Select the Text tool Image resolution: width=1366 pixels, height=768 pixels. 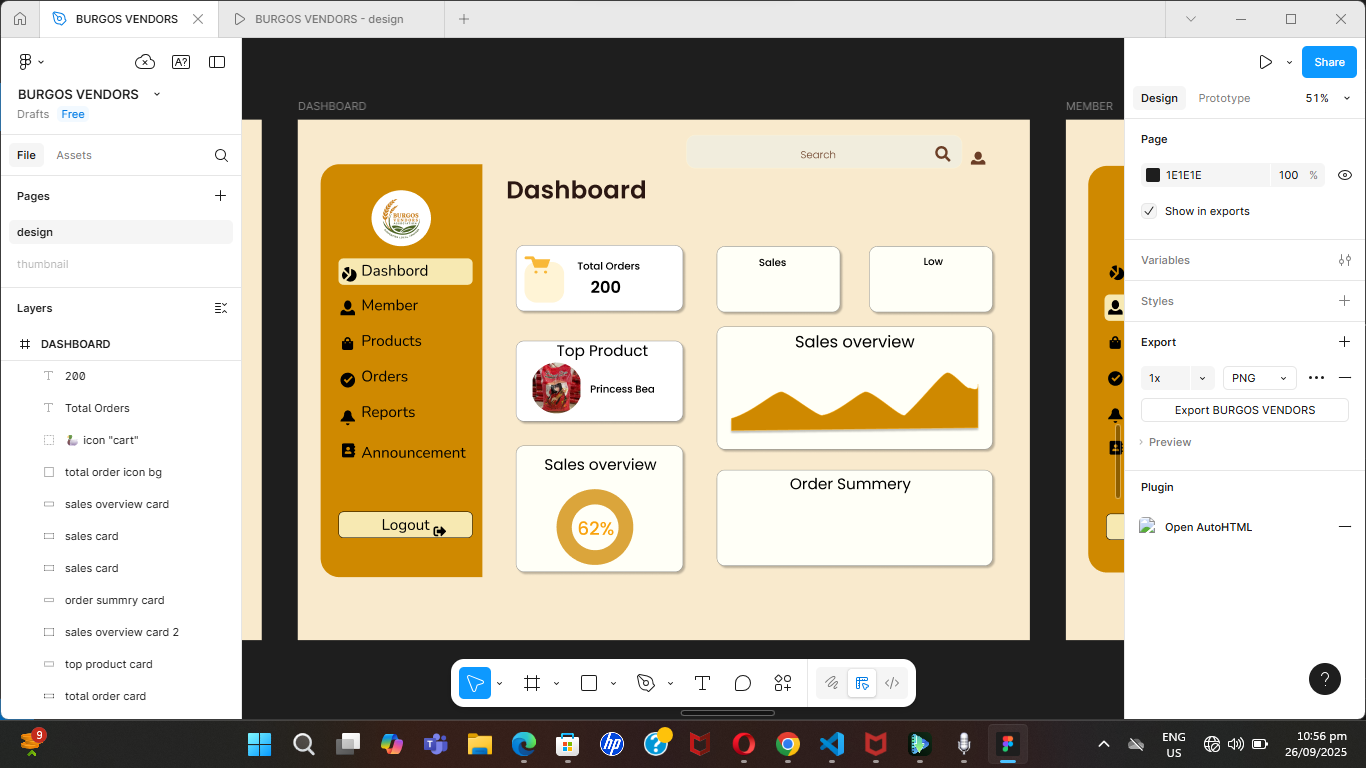coord(702,683)
